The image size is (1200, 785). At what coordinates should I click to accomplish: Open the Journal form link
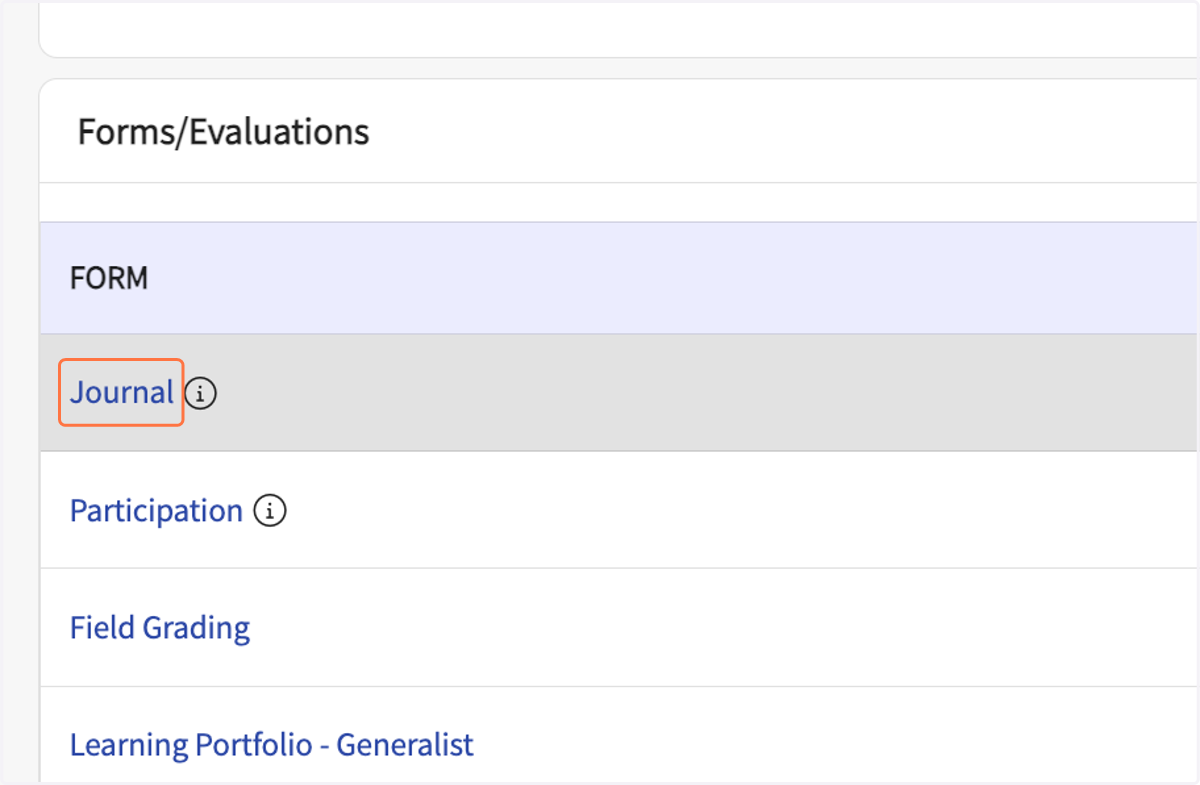tap(122, 393)
